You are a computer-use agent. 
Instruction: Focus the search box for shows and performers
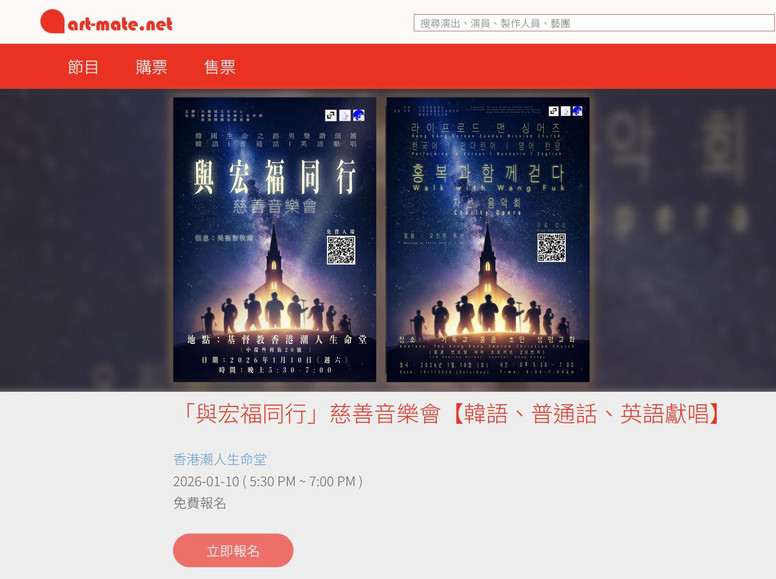[594, 23]
